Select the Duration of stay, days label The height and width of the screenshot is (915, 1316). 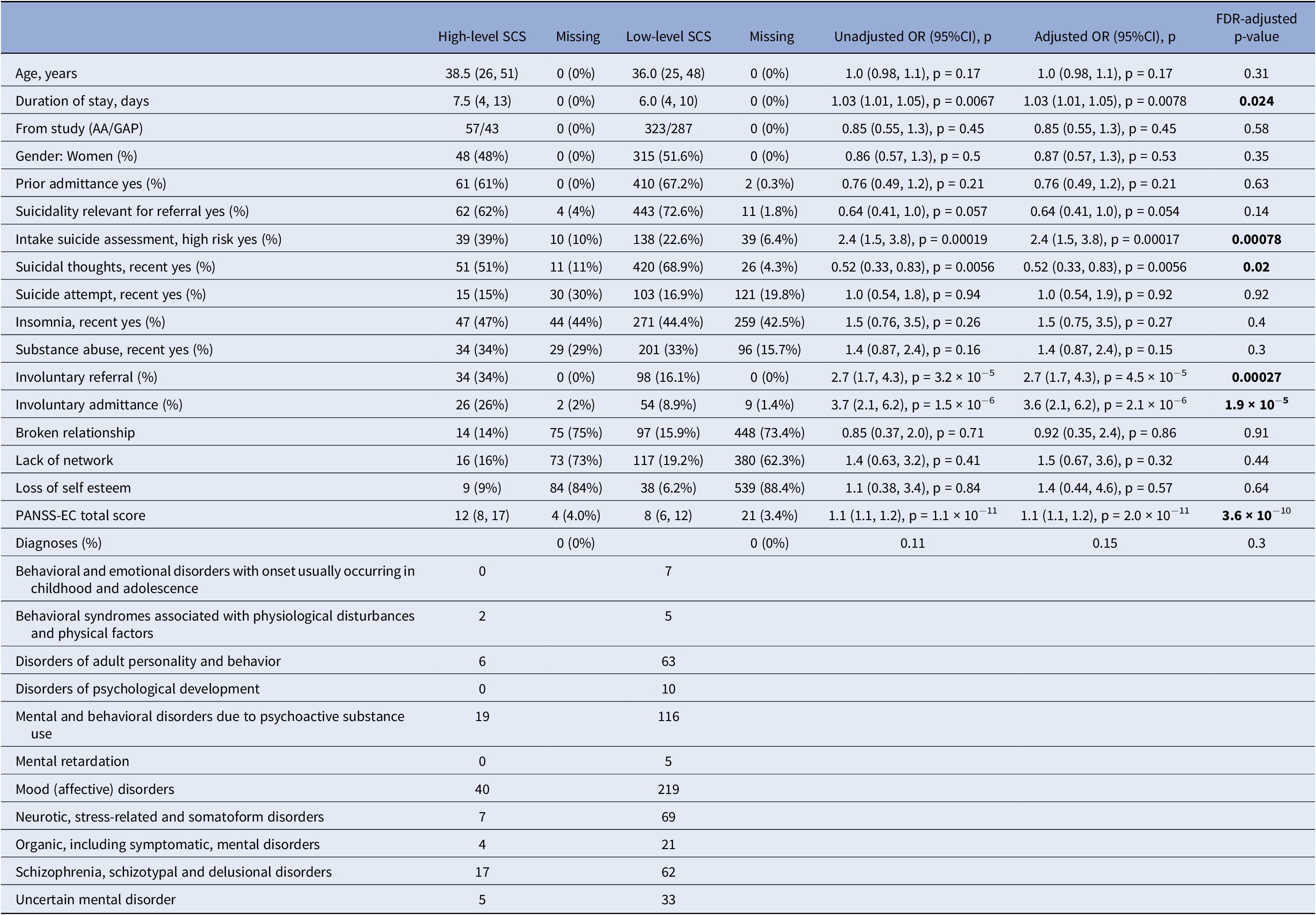82,101
